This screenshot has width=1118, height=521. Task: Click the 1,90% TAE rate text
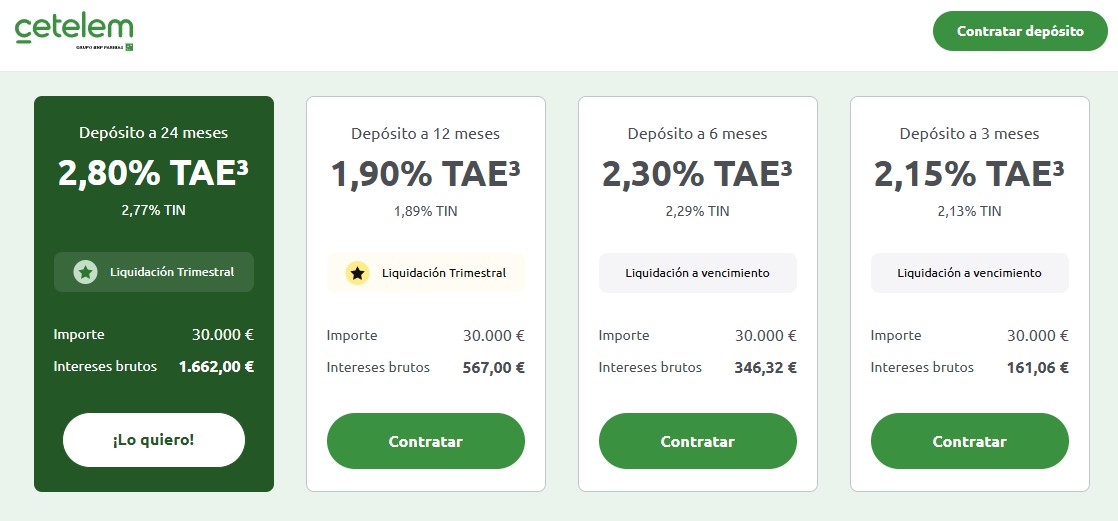tap(425, 174)
